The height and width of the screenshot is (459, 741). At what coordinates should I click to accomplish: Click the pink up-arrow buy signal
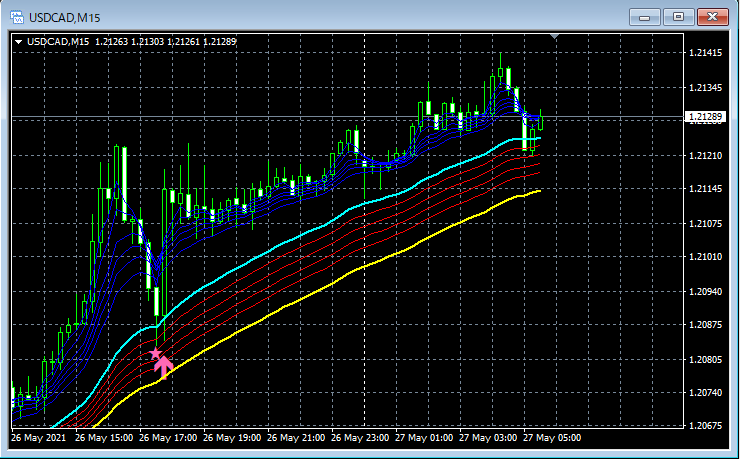pos(164,368)
